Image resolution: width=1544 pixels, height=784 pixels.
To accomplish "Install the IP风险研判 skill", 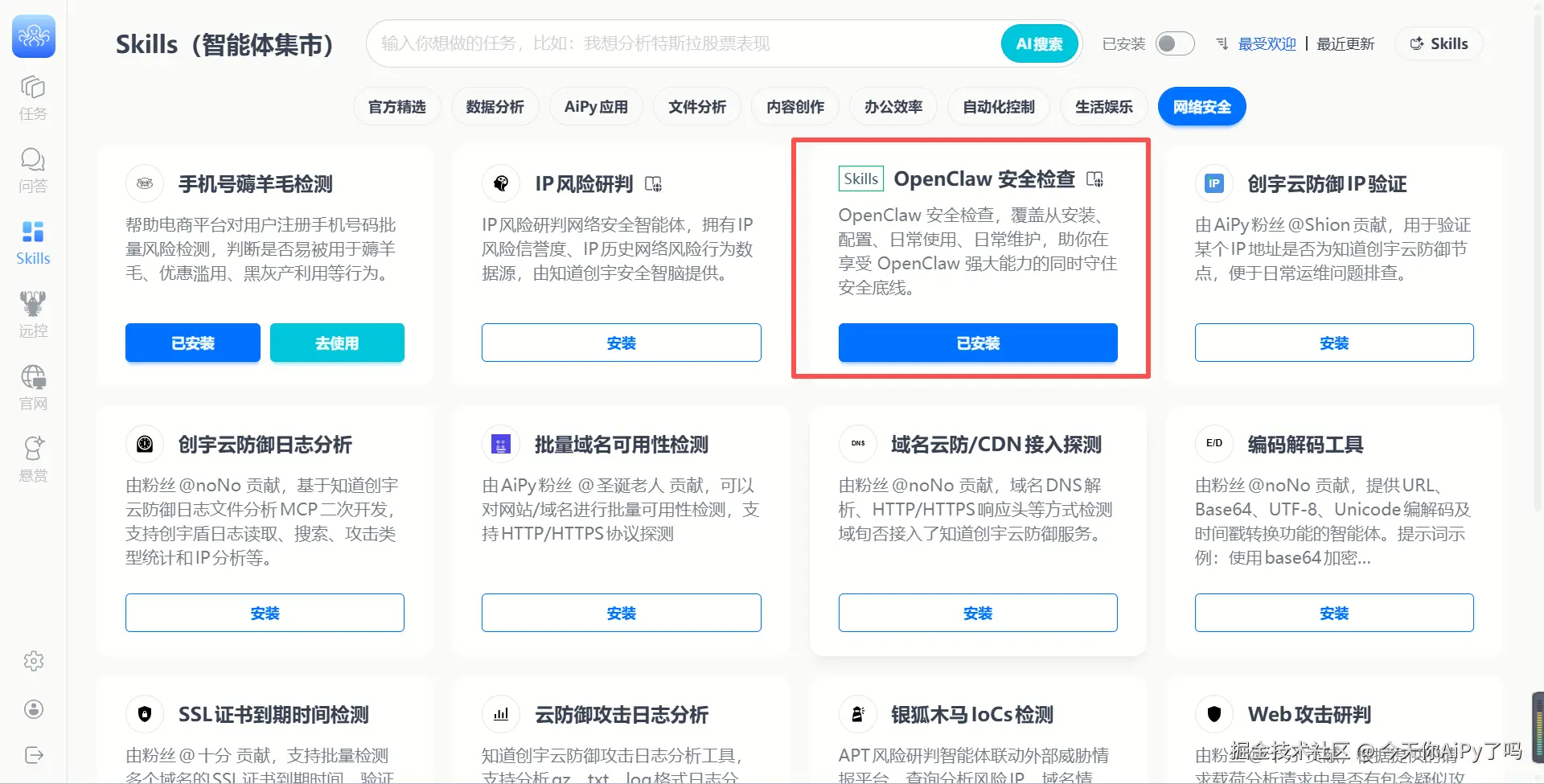I will point(622,343).
